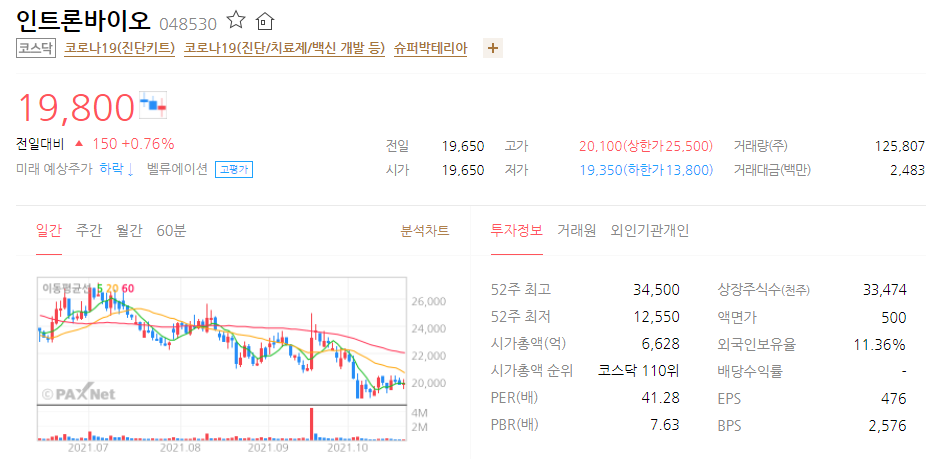This screenshot has height=471, width=938.
Task: Click the 이동평균선 legend in chart
Action: (x=88, y=288)
